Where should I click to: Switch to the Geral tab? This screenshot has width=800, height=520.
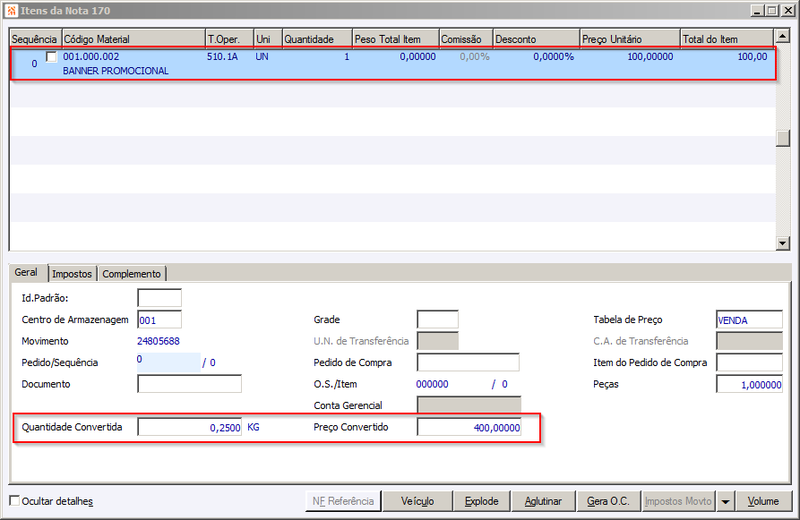(x=26, y=273)
